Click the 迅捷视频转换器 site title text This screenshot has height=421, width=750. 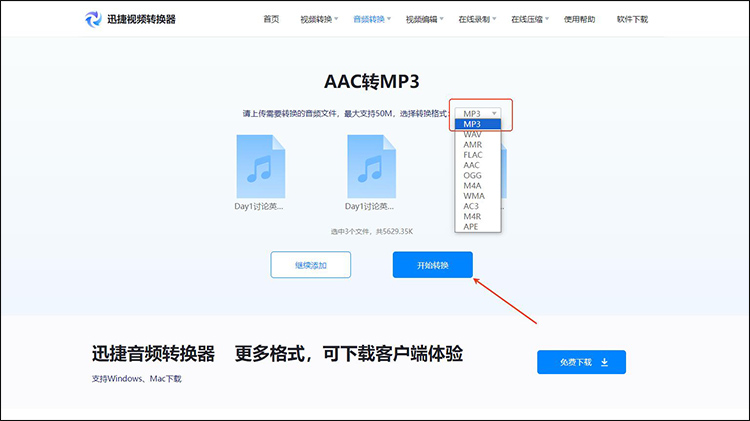coord(141,19)
